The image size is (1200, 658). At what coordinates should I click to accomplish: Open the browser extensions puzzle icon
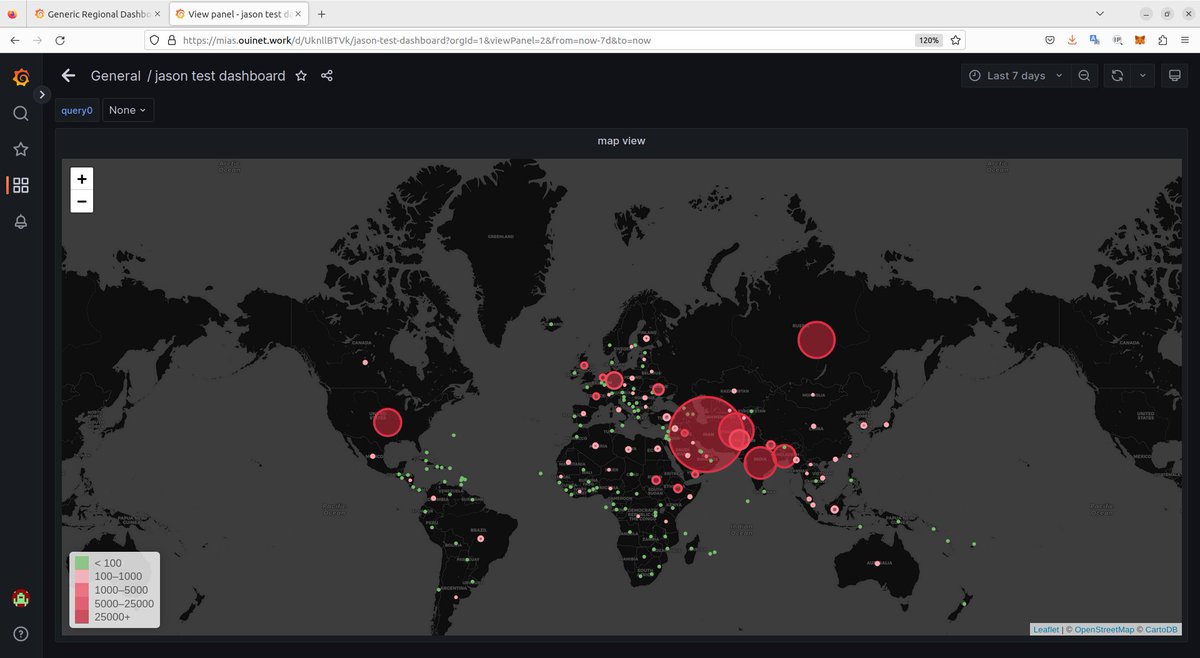tap(1162, 40)
